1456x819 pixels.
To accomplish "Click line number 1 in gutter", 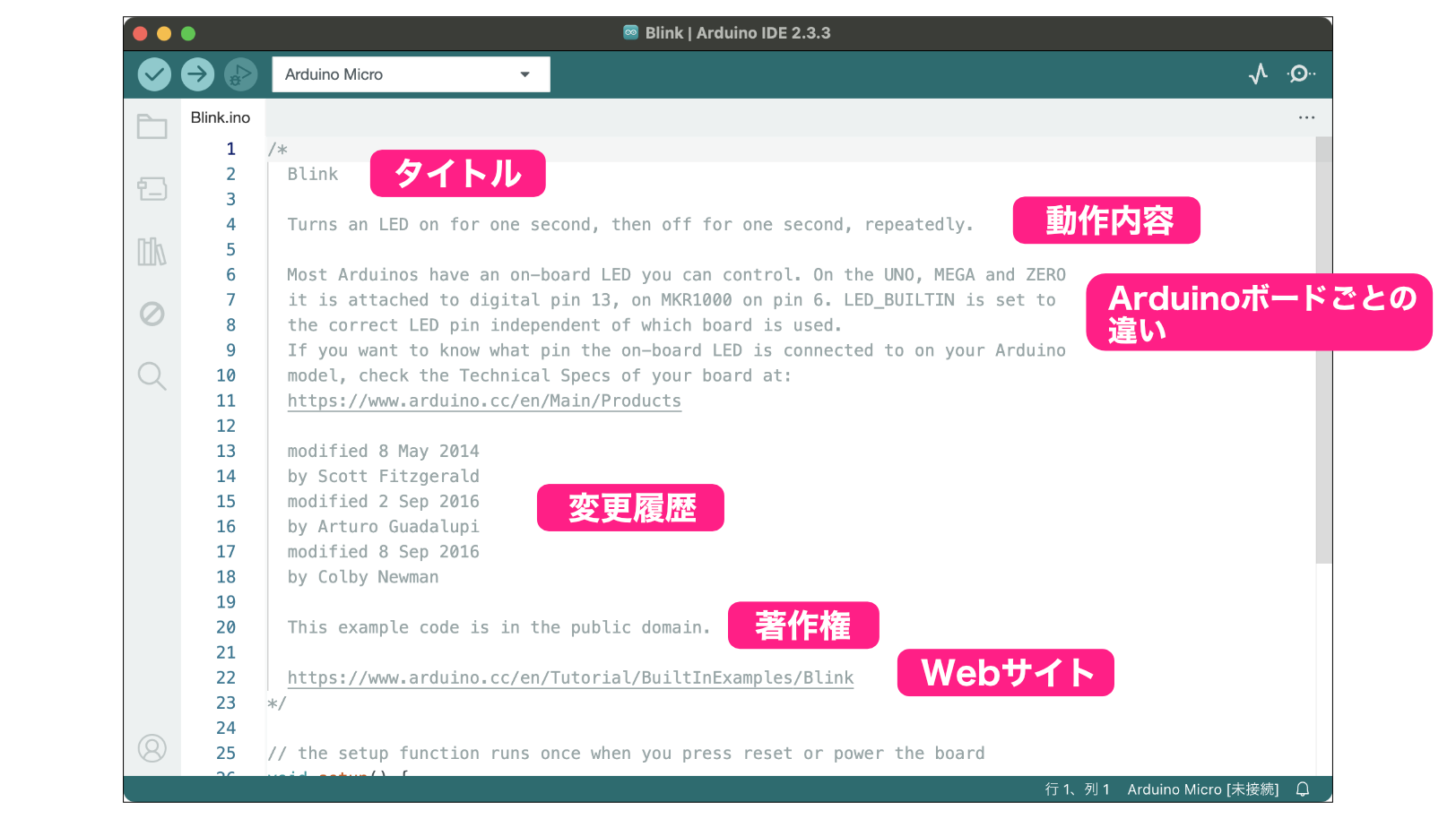I will (x=230, y=149).
